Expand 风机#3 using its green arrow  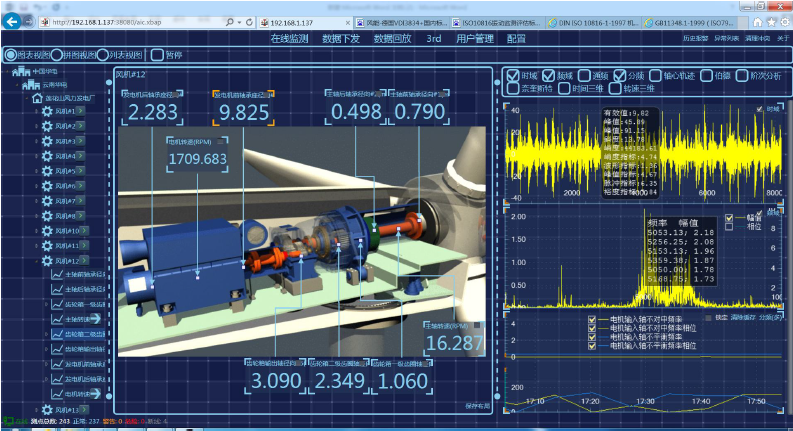click(x=79, y=141)
